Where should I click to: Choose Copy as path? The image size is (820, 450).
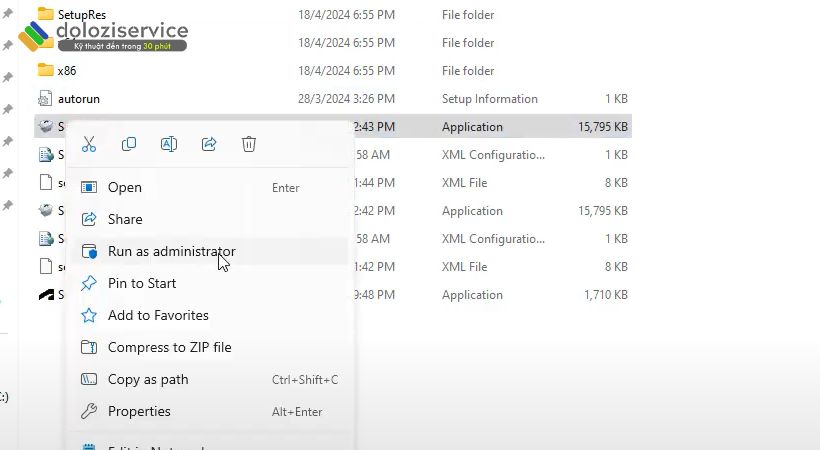coord(209,379)
